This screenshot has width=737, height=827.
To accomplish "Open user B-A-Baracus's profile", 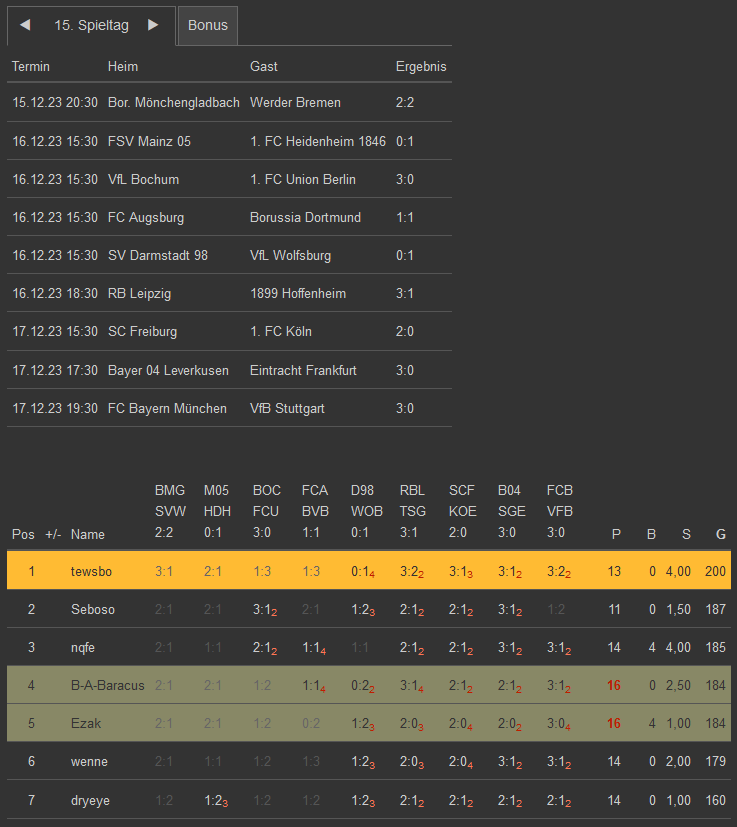I will click(108, 685).
